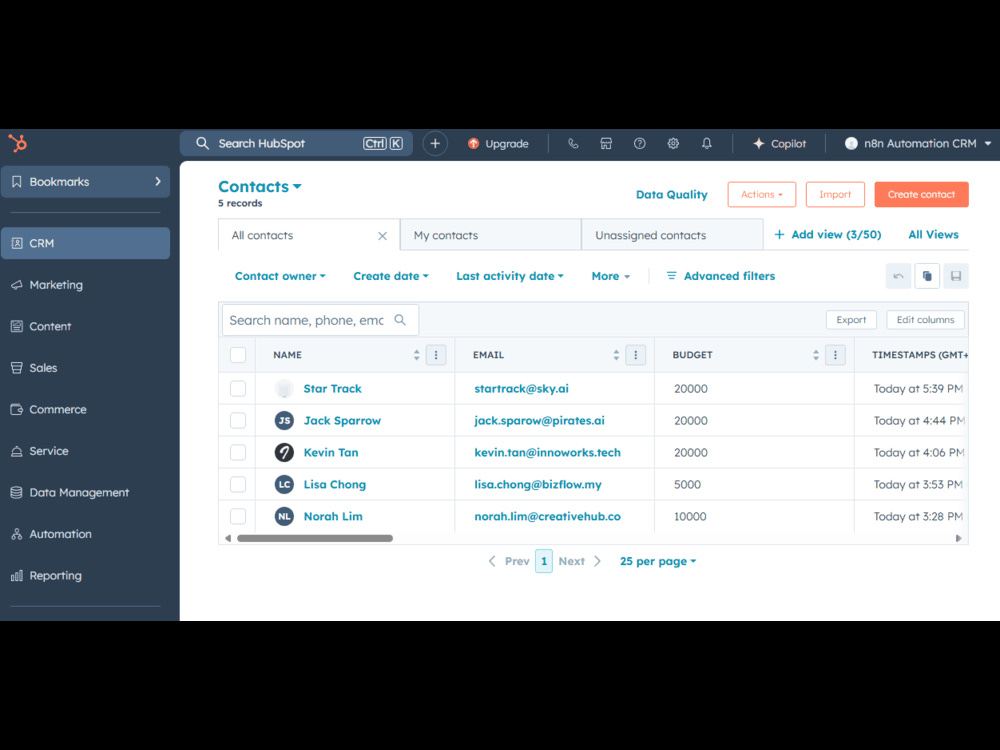Image resolution: width=1000 pixels, height=750 pixels.
Task: Open the Data Quality link
Action: coord(672,195)
